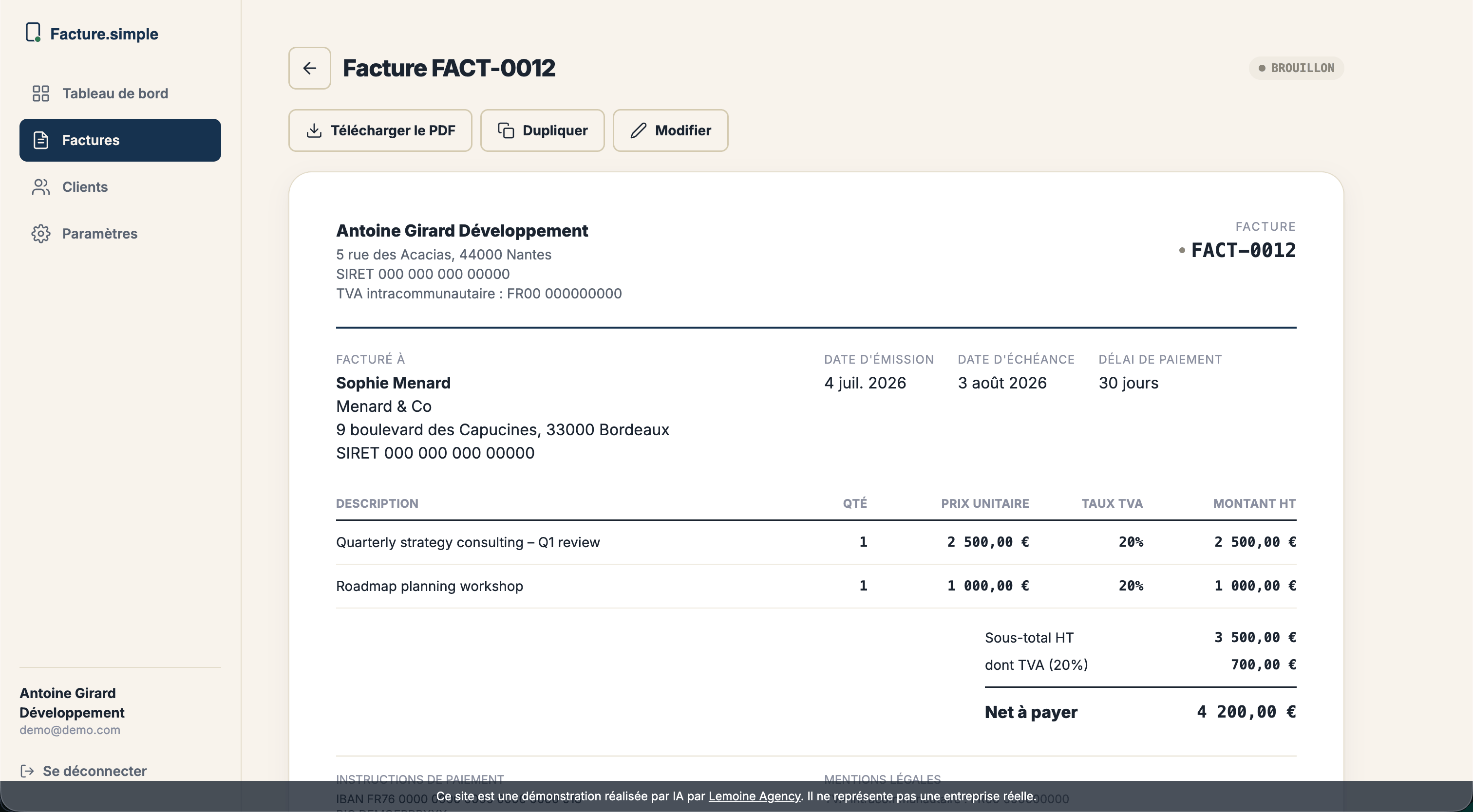Edit the invoice with Modifier

pos(670,131)
